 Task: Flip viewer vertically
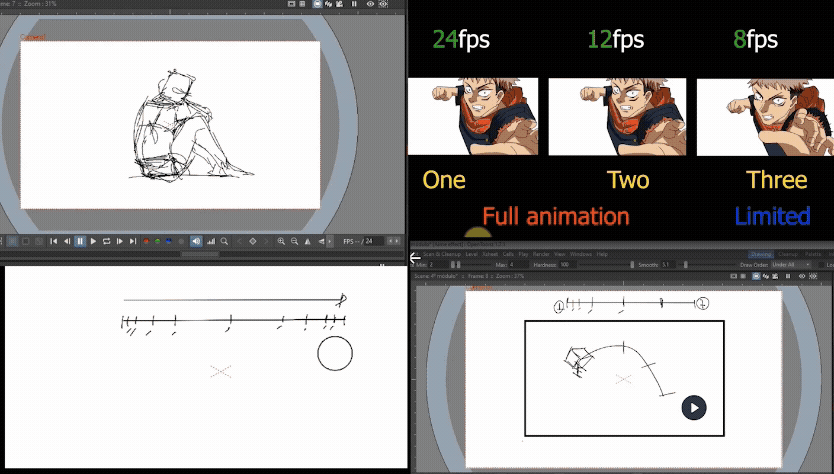[x=321, y=241]
